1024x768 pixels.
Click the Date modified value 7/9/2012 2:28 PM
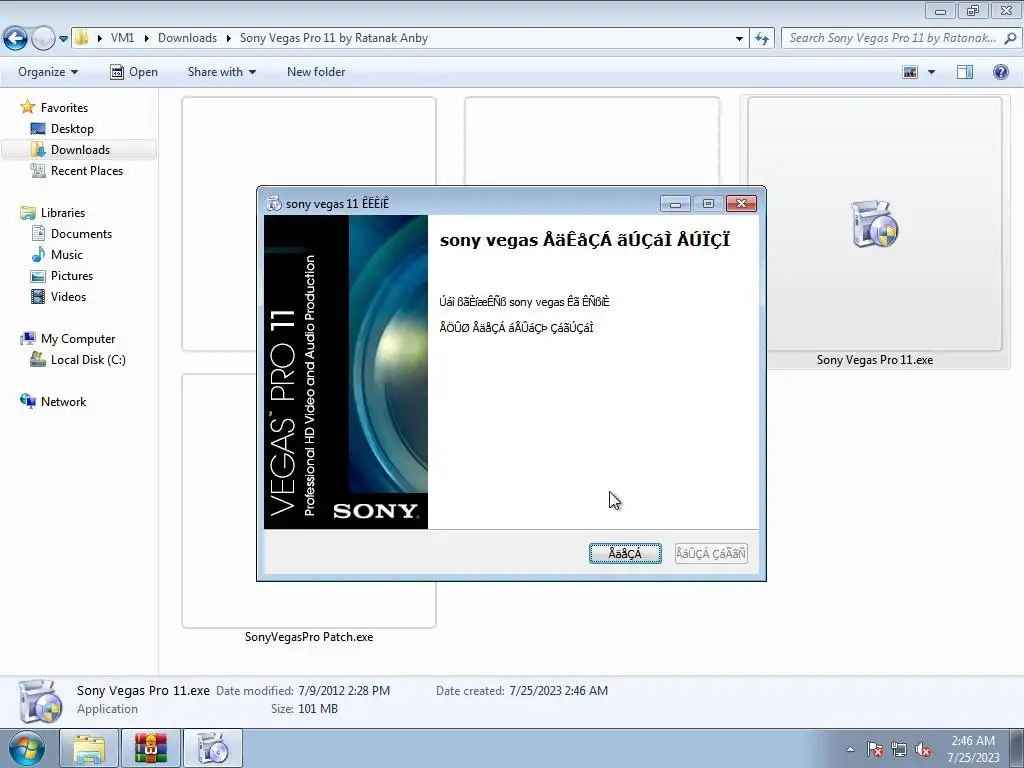344,691
